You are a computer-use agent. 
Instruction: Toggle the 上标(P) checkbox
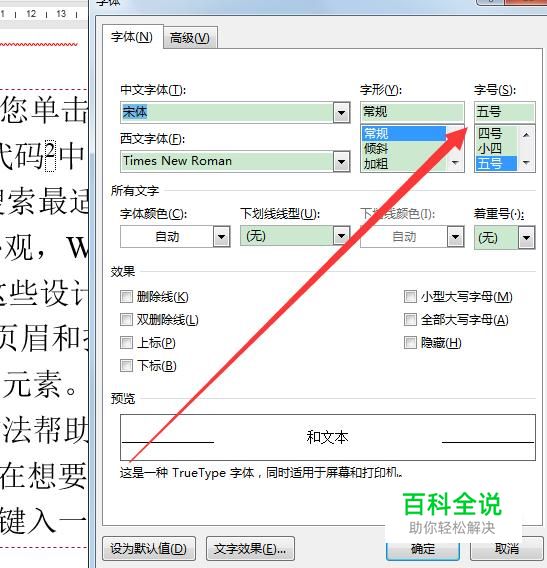126,343
